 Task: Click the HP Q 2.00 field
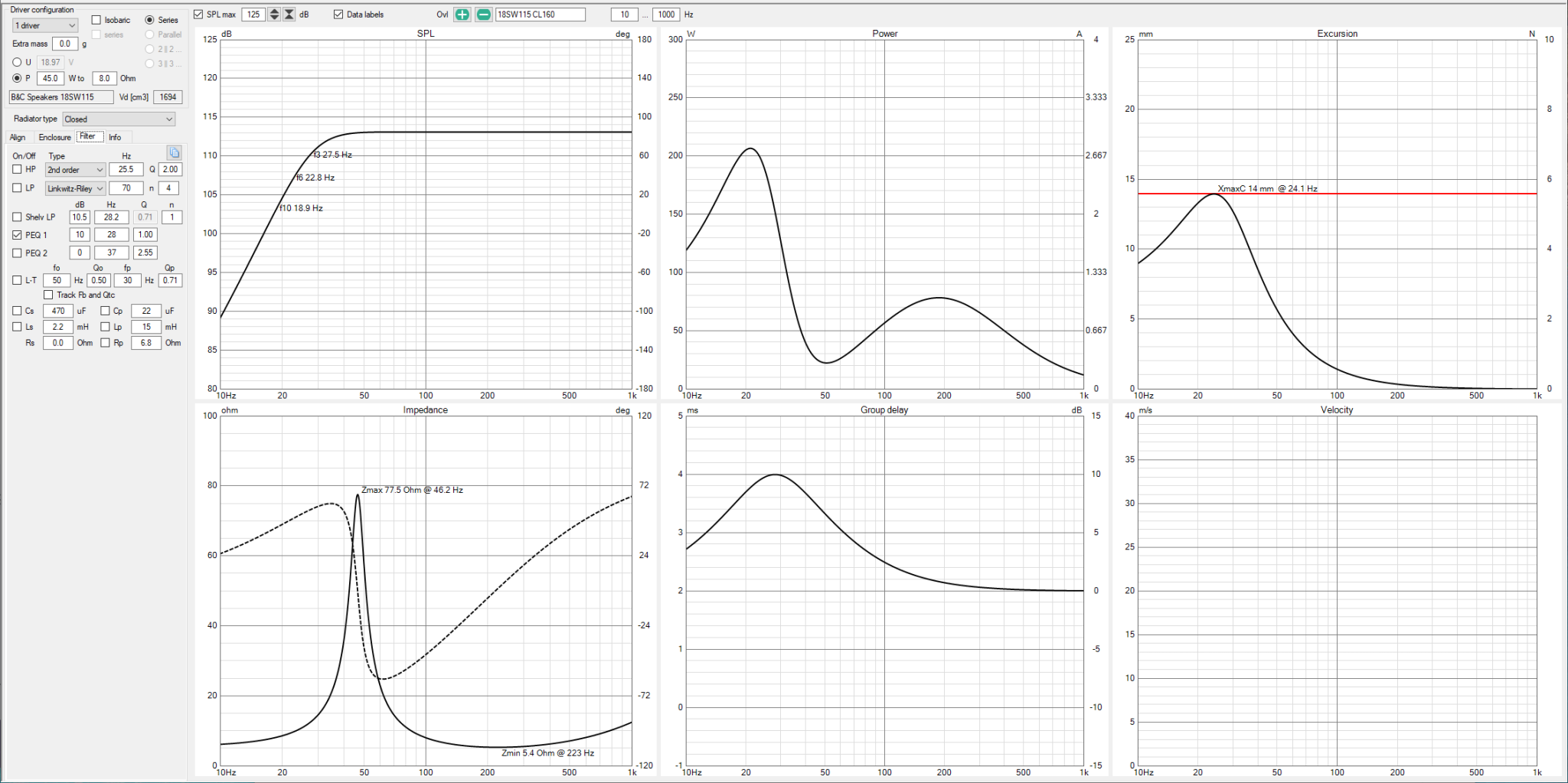point(170,170)
